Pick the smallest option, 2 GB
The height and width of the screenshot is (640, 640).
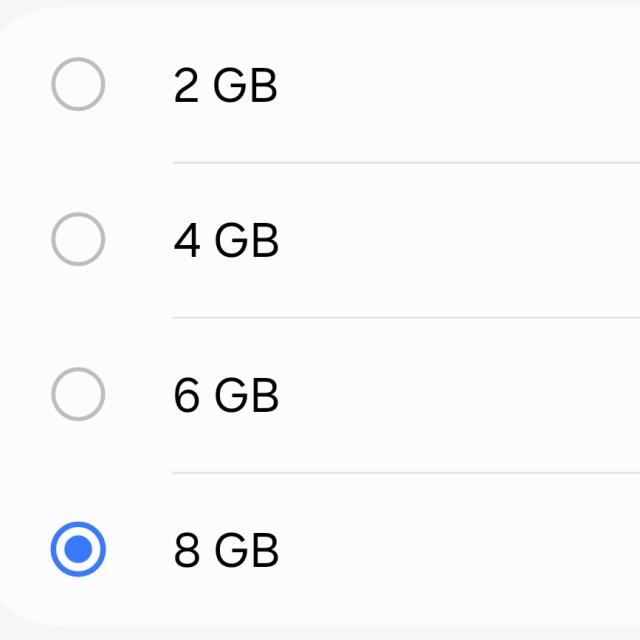pyautogui.click(x=78, y=85)
